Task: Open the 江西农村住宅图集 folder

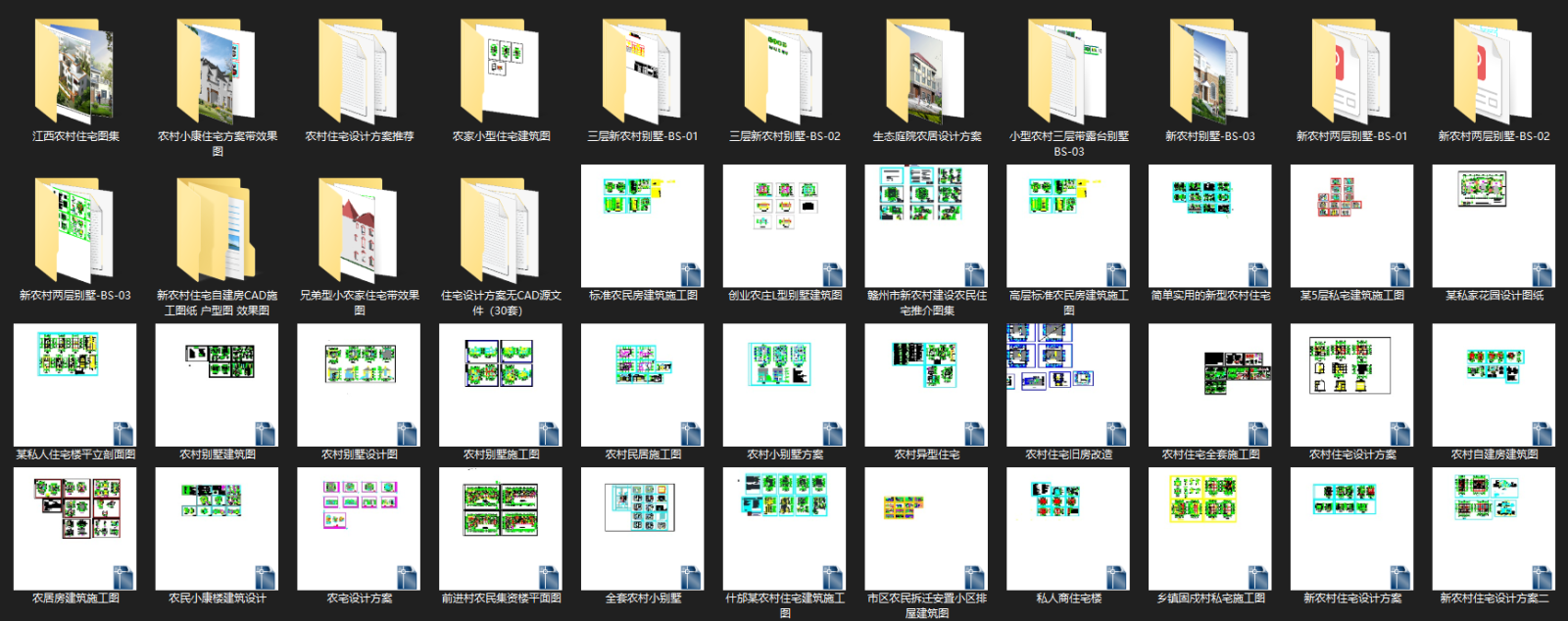Action: pyautogui.click(x=75, y=71)
